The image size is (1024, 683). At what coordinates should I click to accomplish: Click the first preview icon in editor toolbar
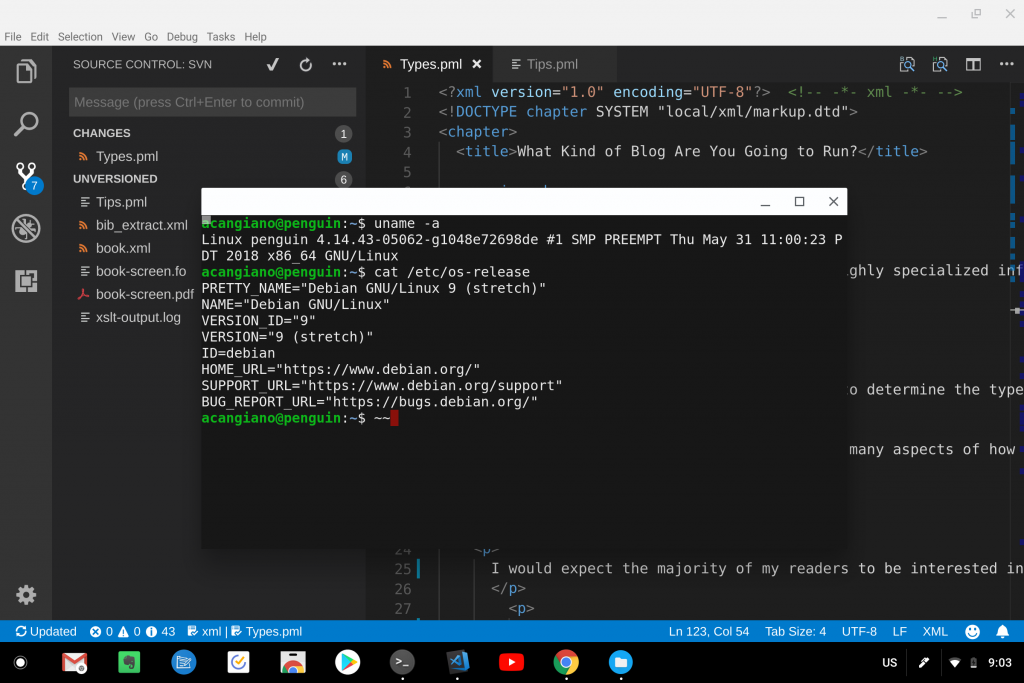907,64
